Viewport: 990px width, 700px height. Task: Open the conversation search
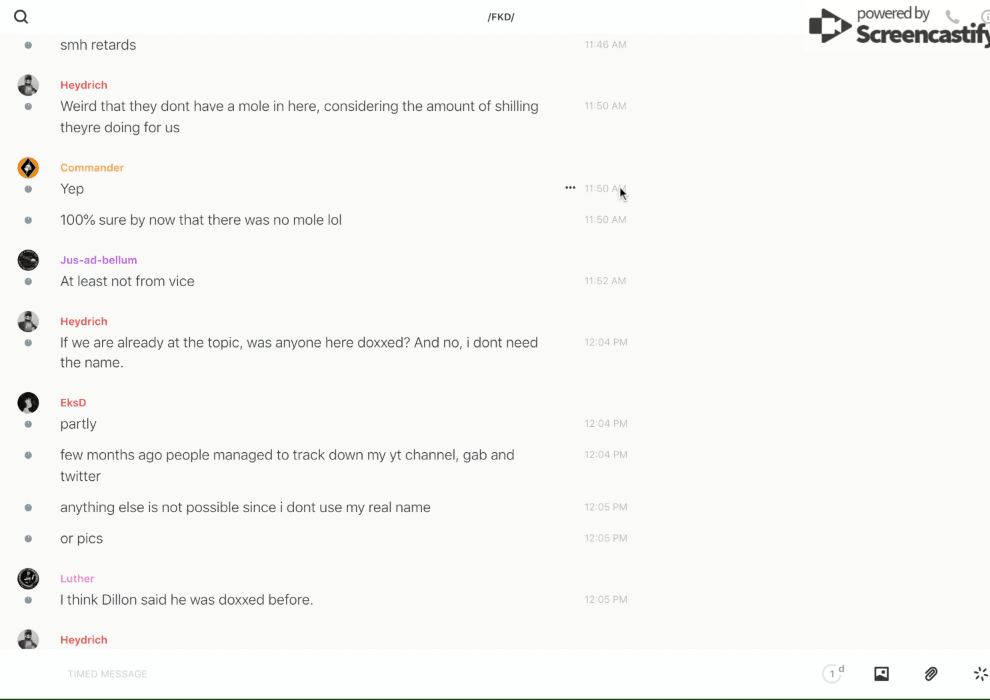click(21, 17)
